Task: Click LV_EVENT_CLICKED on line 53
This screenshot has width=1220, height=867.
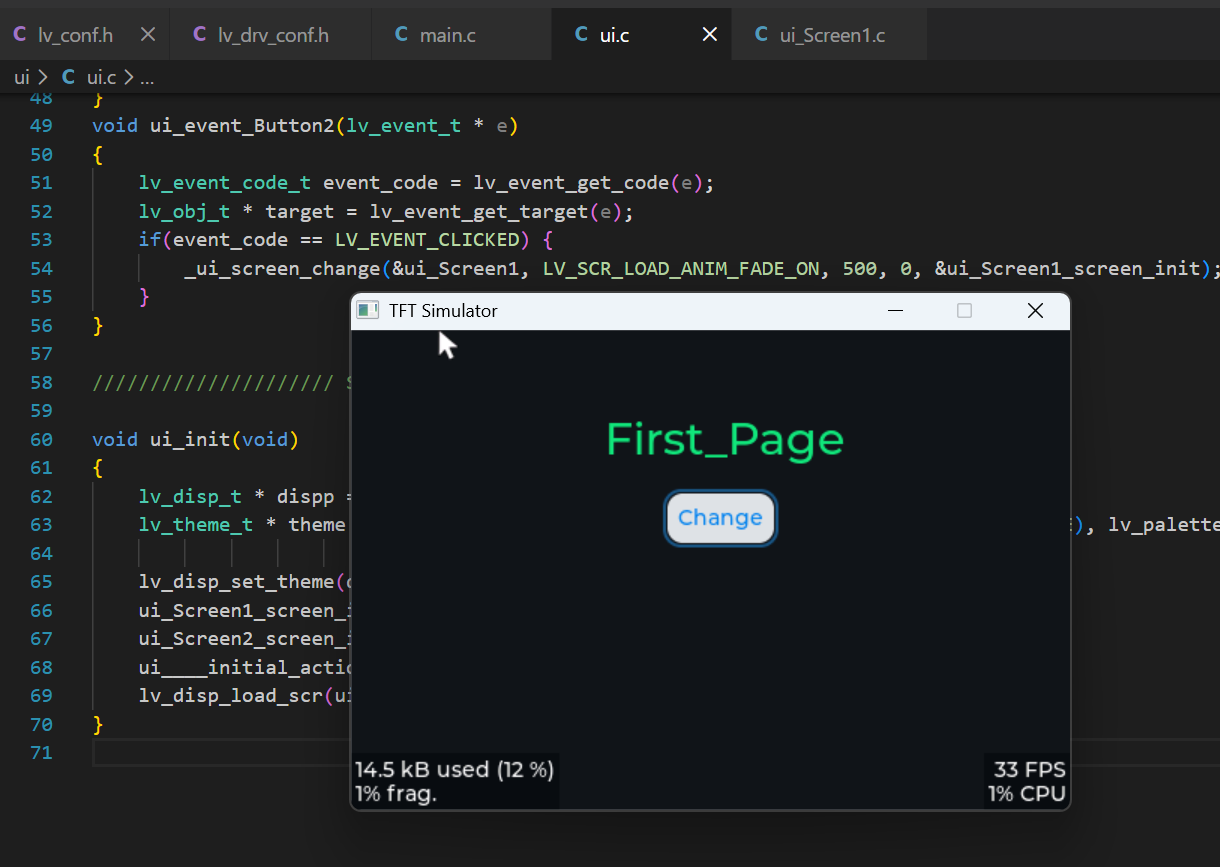Action: click(427, 240)
